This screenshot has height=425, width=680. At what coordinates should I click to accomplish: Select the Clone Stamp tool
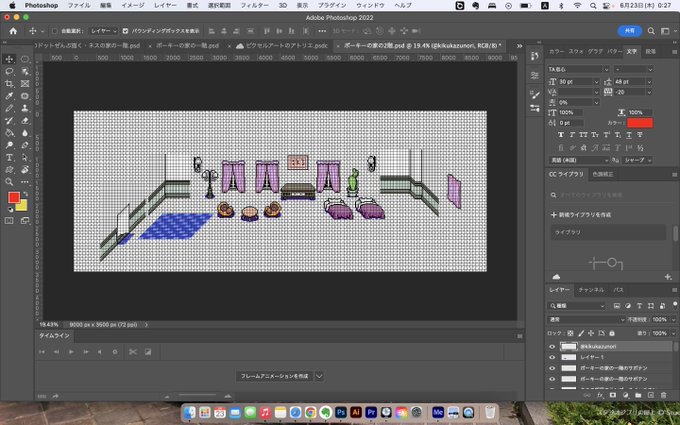pyautogui.click(x=25, y=108)
